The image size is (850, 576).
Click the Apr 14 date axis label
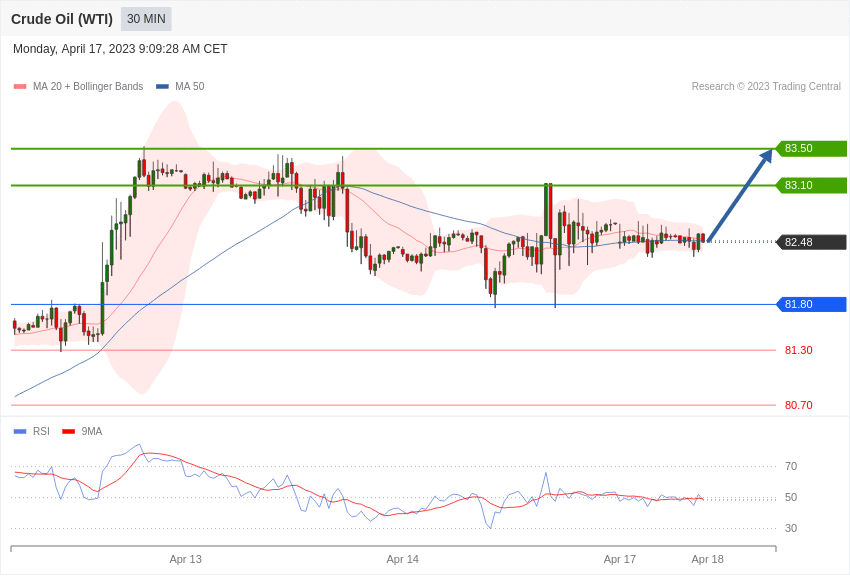pyautogui.click(x=403, y=559)
